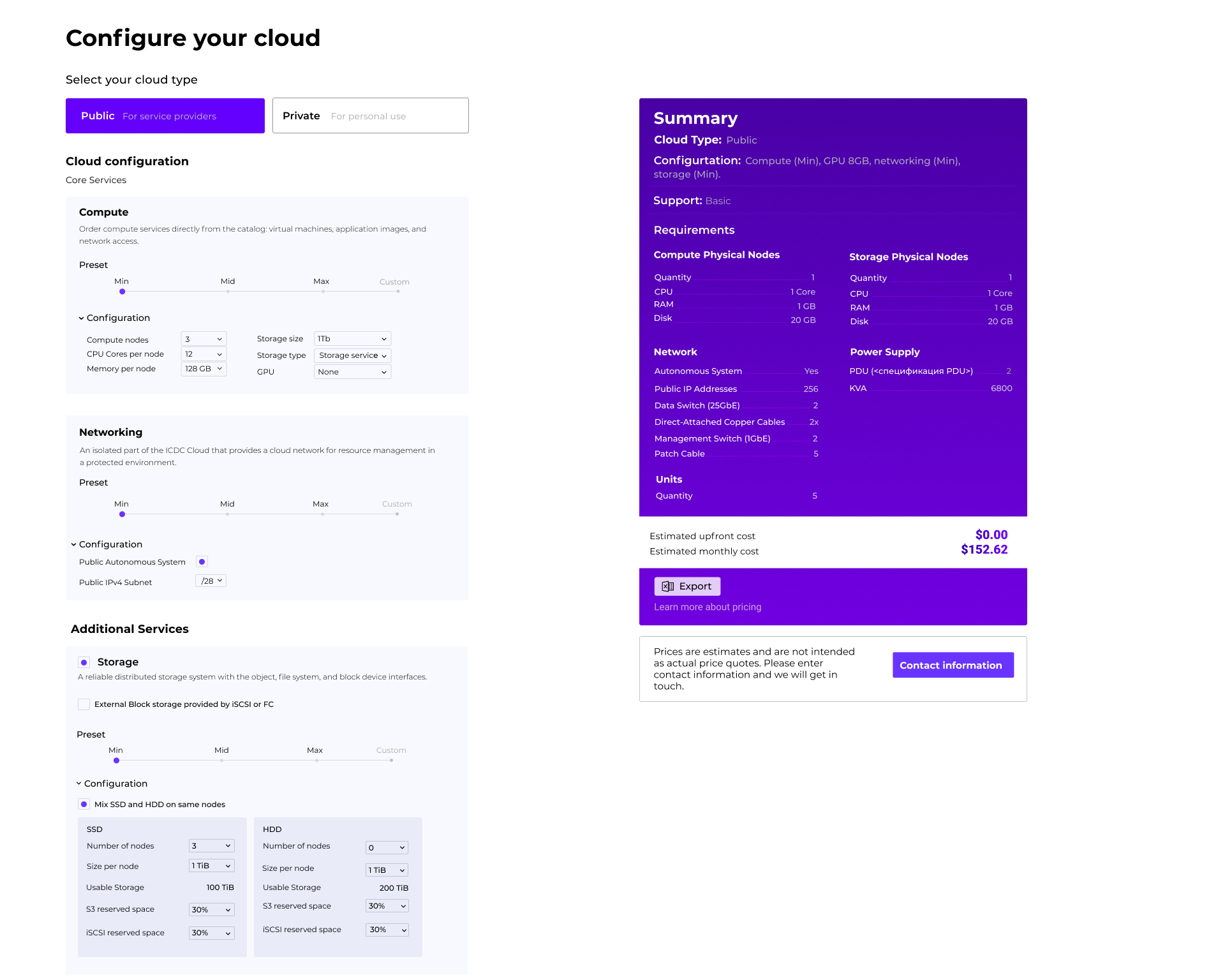
Task: Collapse the Storage Configuration chevron
Action: [x=79, y=783]
